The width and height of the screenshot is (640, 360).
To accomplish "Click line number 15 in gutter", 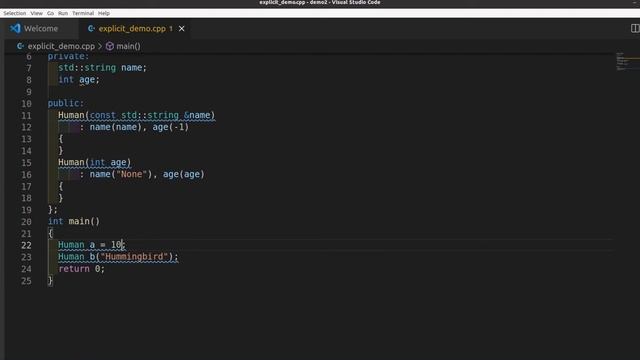I will (x=26, y=163).
